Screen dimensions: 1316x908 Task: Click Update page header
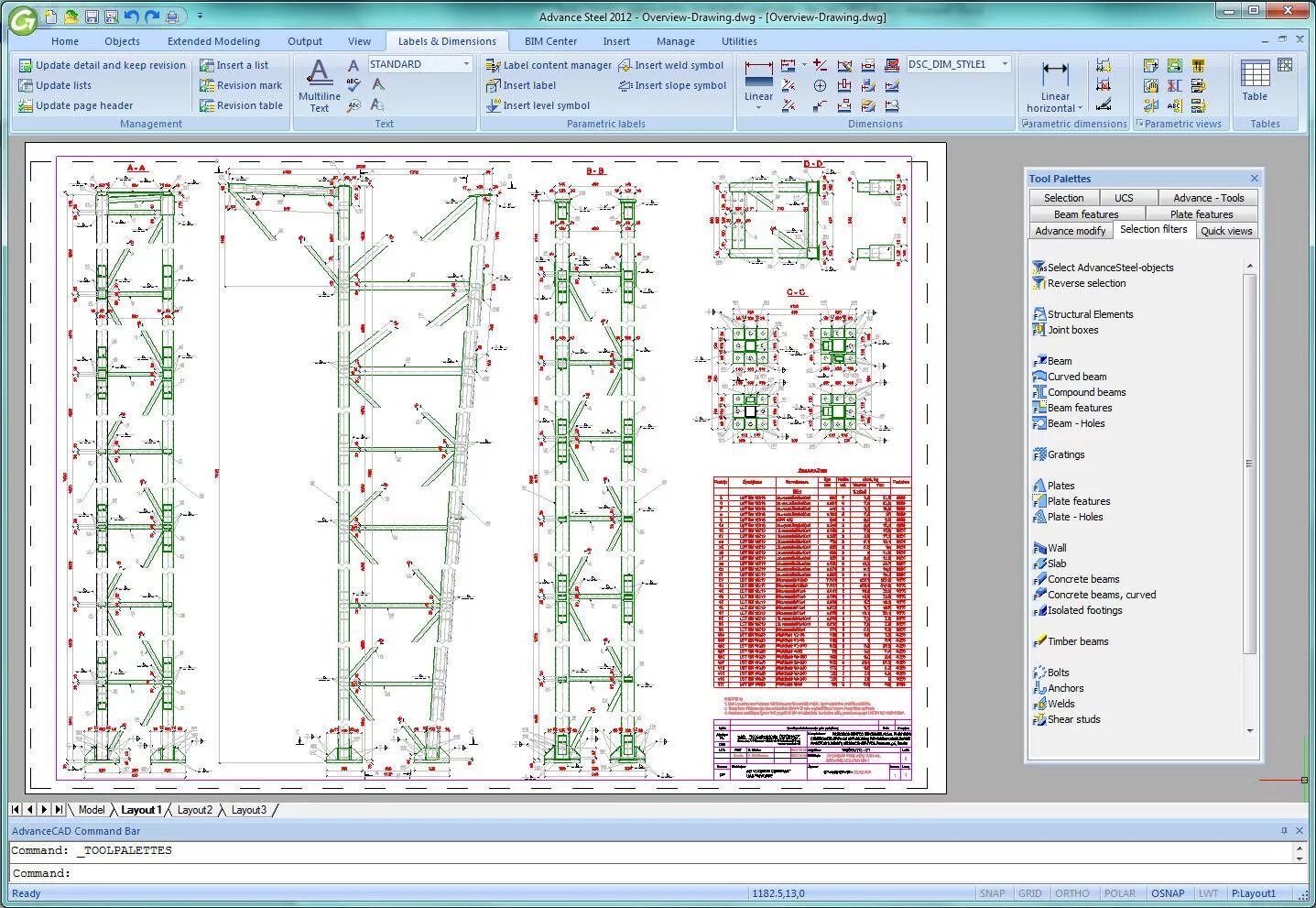76,105
